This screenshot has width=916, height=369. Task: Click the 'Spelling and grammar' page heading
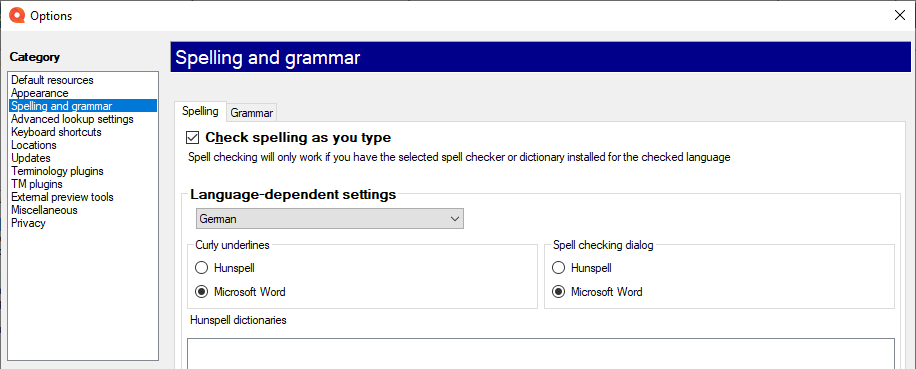(268, 57)
